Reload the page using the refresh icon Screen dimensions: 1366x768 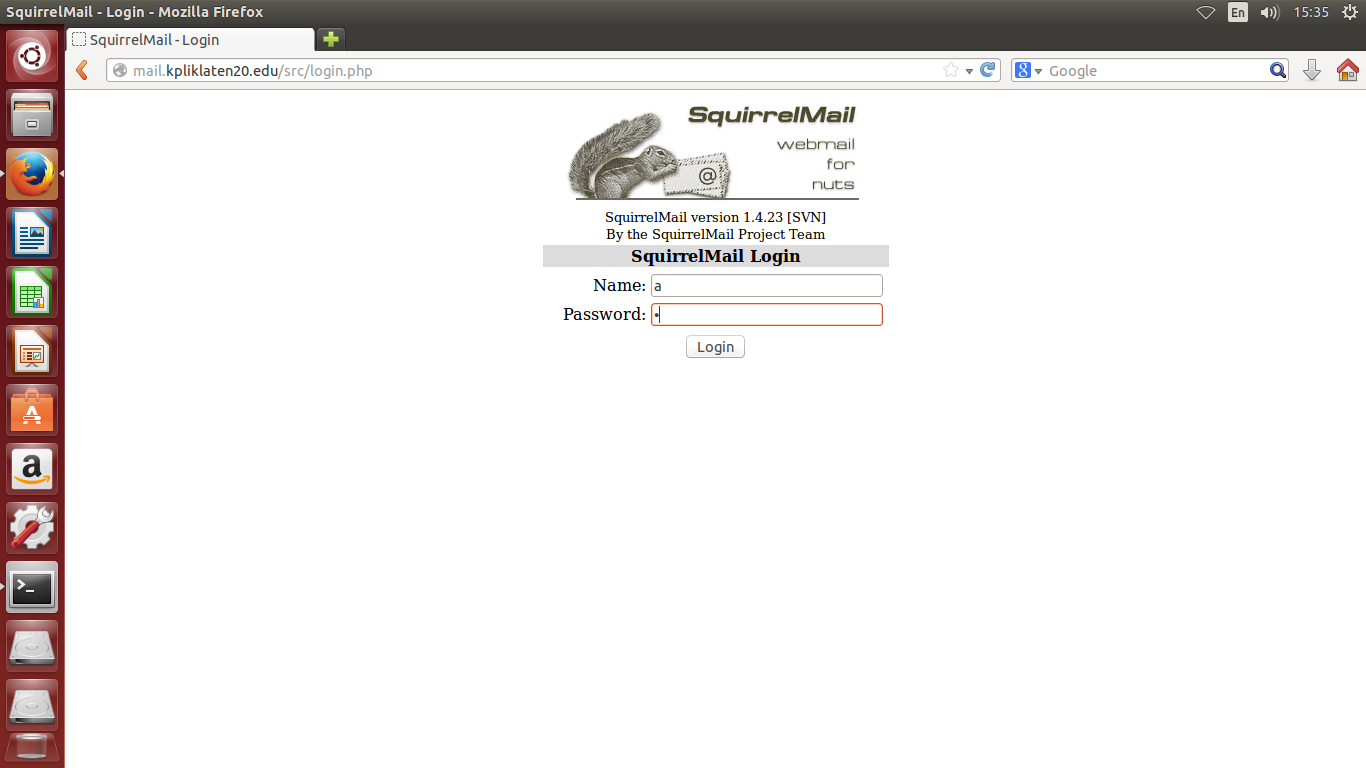pos(987,70)
